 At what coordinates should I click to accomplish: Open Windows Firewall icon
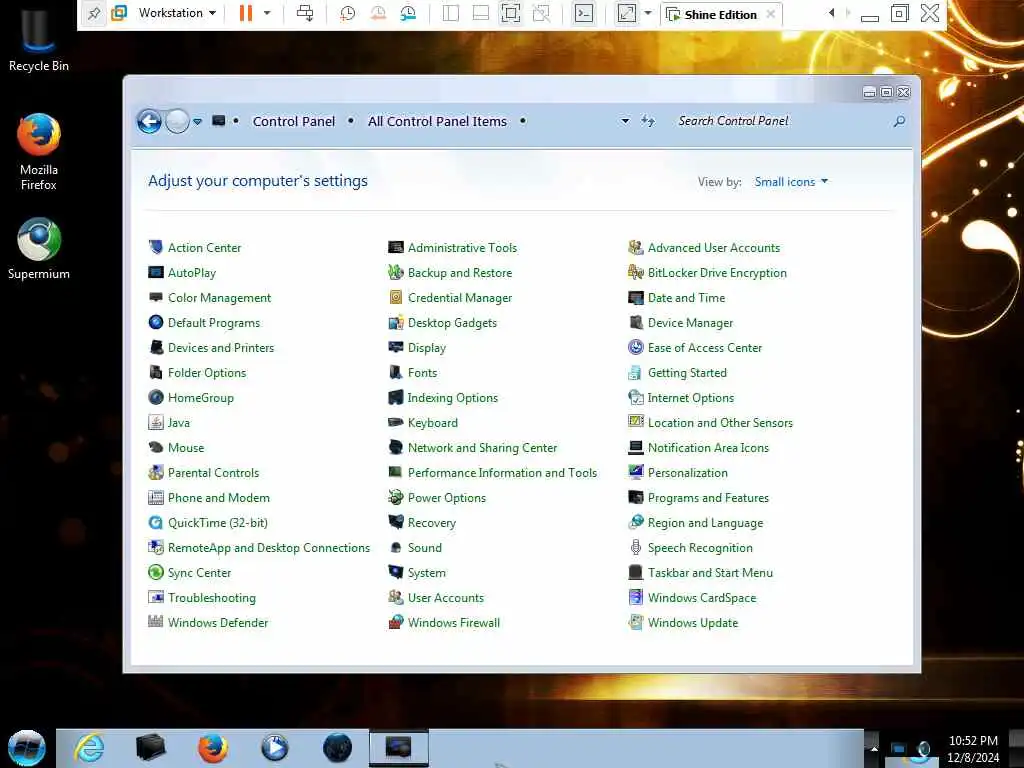(396, 622)
